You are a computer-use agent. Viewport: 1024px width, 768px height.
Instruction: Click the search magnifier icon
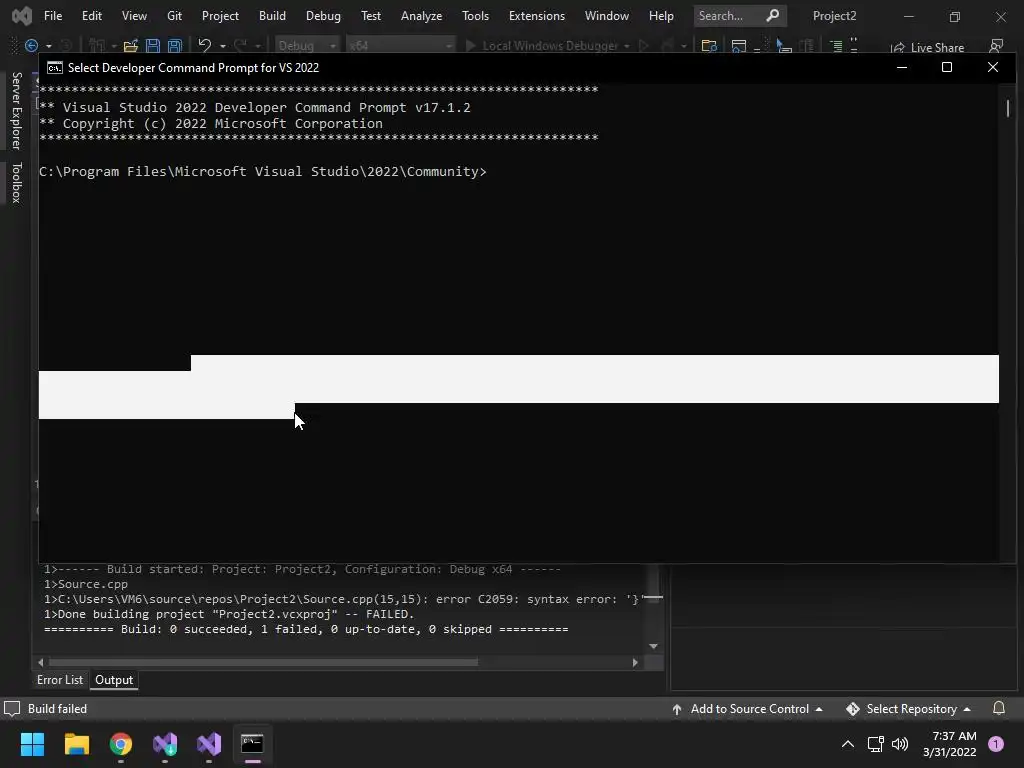click(773, 15)
